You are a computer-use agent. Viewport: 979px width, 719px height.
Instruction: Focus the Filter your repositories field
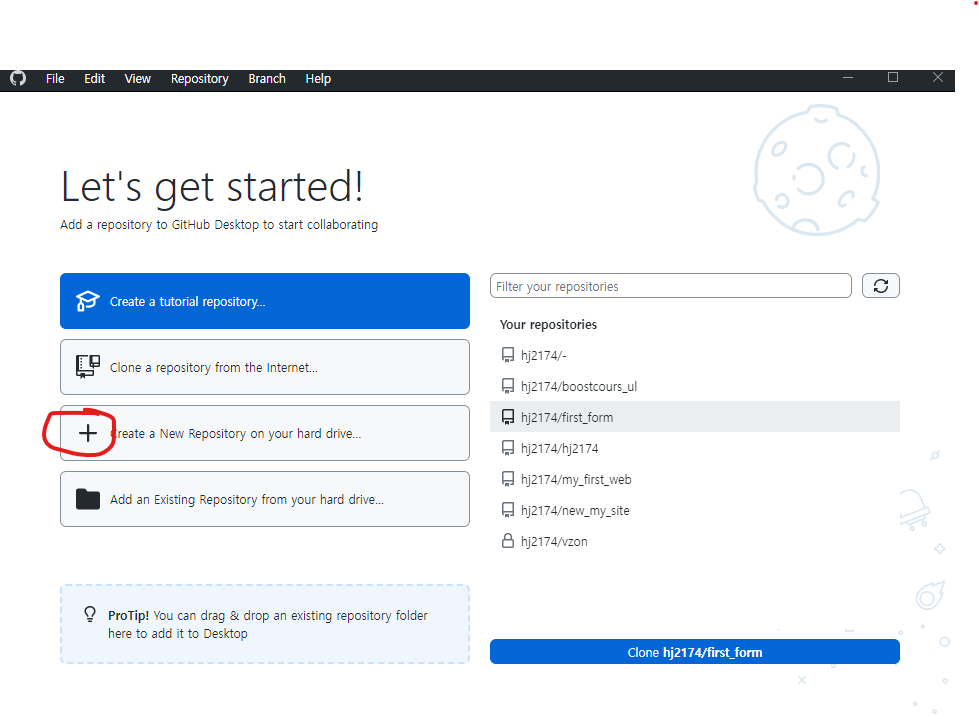click(671, 286)
